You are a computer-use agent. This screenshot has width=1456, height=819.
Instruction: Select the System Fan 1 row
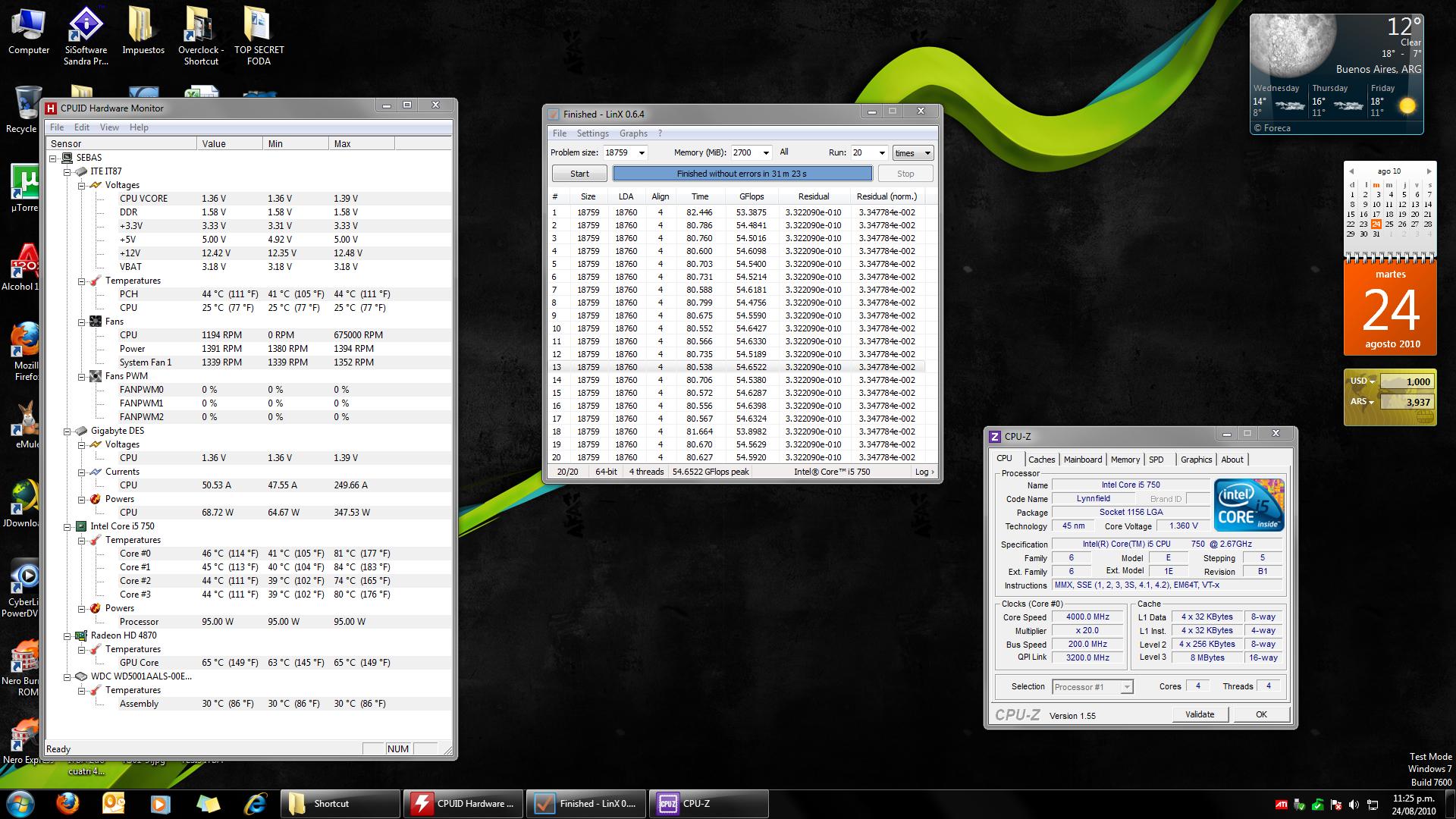(249, 362)
